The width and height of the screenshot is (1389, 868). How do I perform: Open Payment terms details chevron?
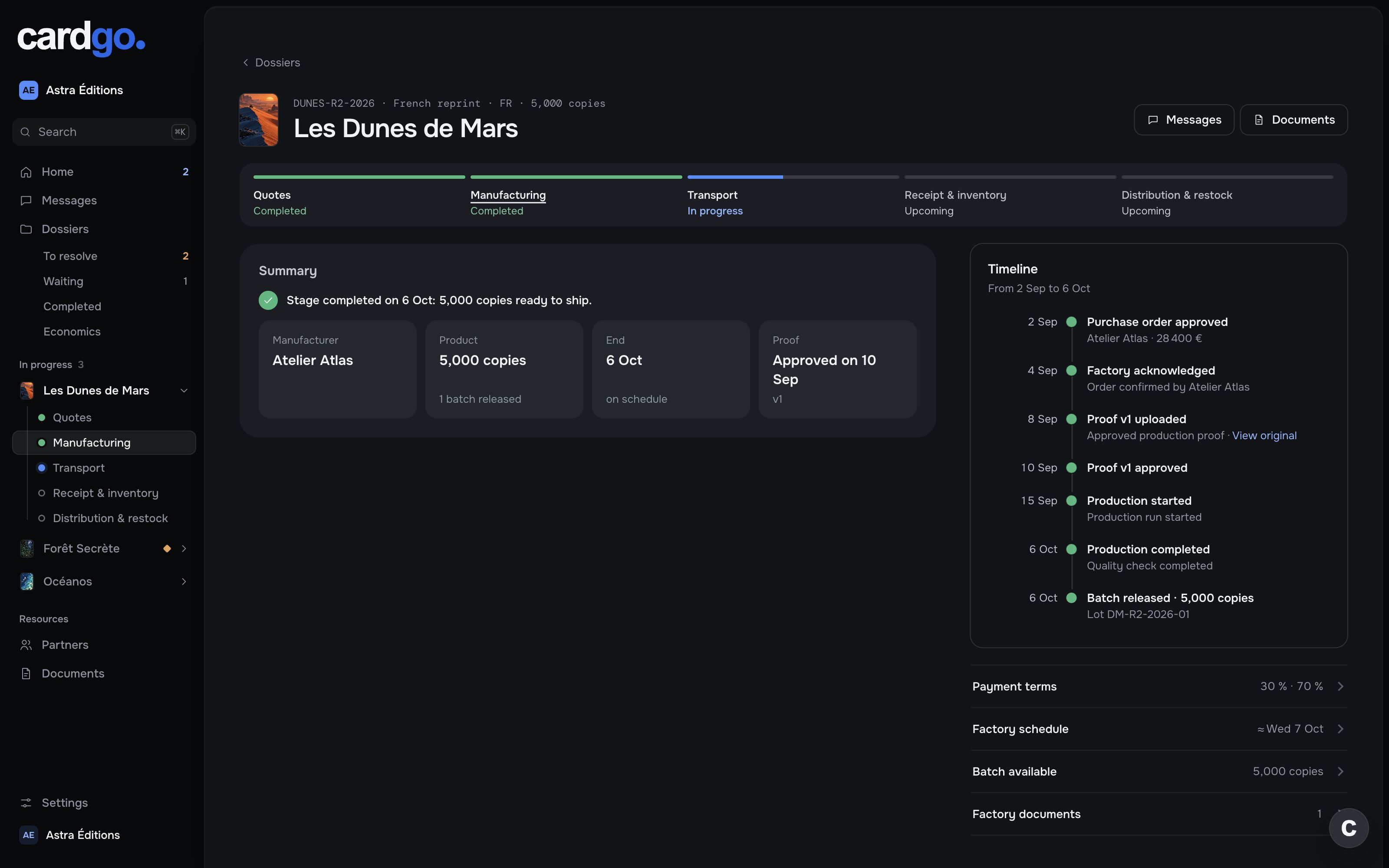pos(1341,686)
